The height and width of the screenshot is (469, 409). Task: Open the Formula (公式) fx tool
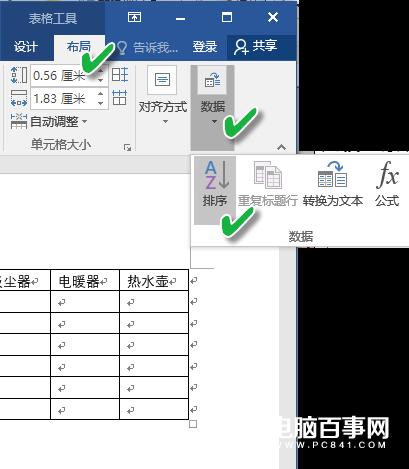(x=387, y=184)
